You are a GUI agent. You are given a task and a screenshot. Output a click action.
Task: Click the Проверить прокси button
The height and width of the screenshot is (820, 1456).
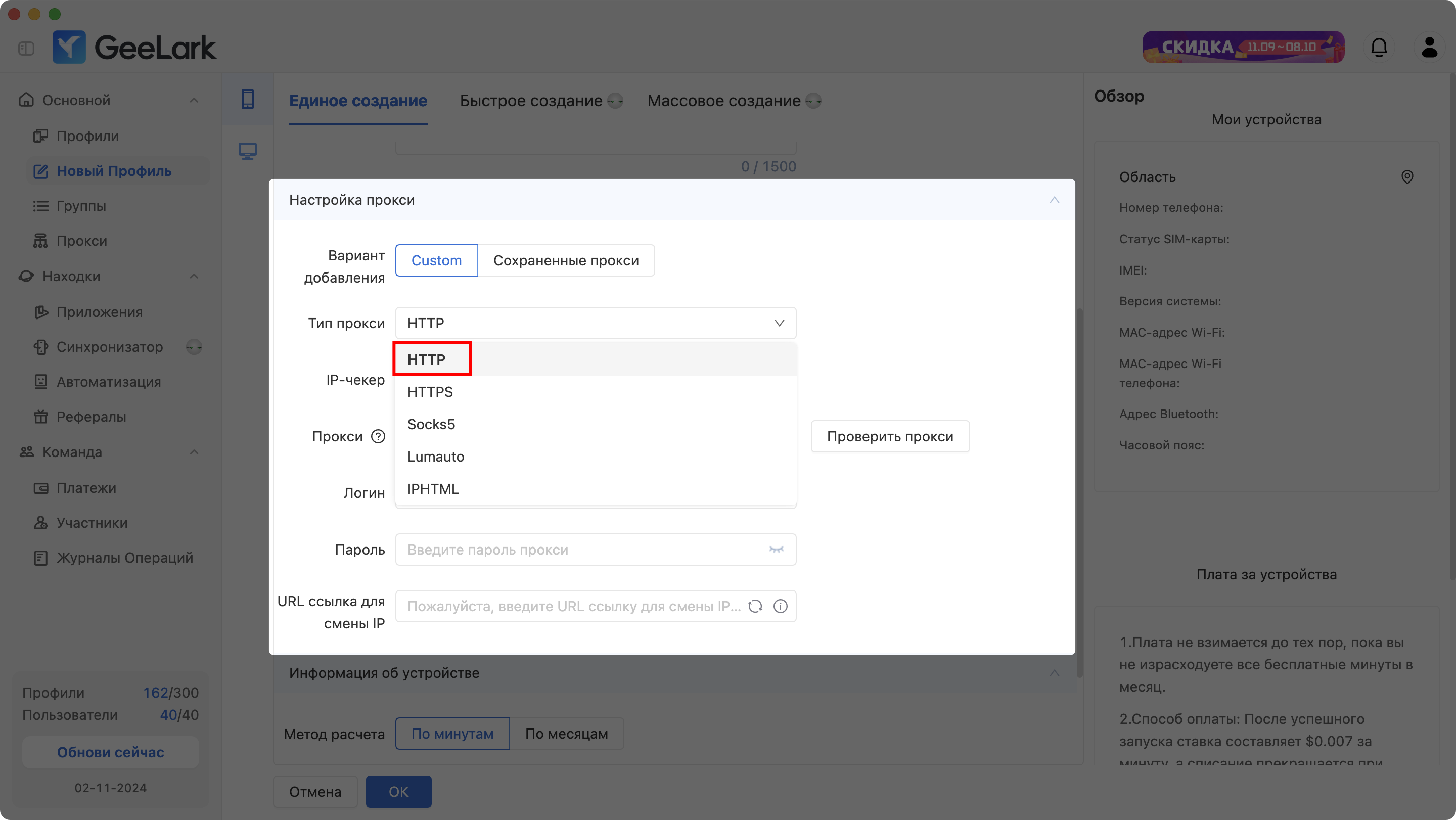[x=890, y=436]
